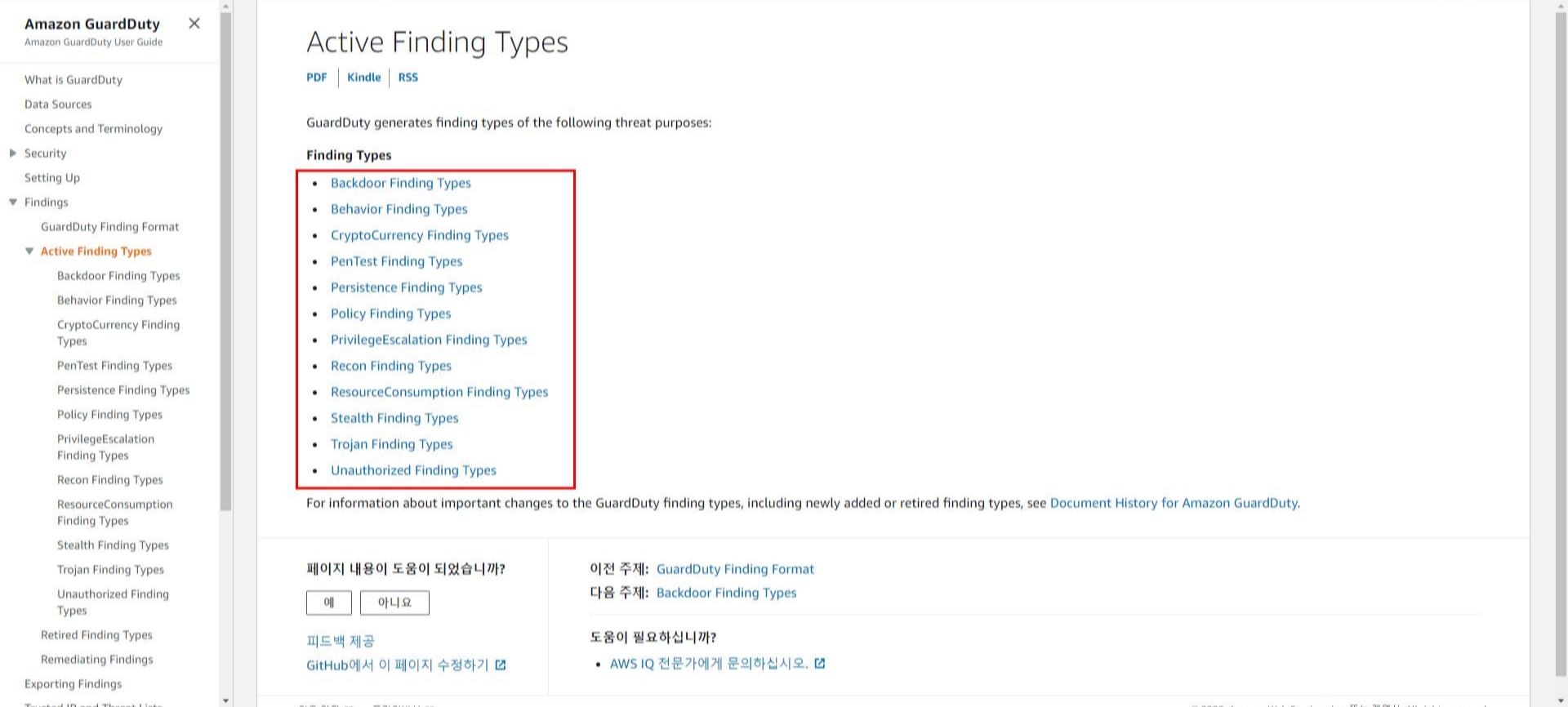
Task: Open Persistence Finding Types in sidebar
Action: tap(123, 389)
